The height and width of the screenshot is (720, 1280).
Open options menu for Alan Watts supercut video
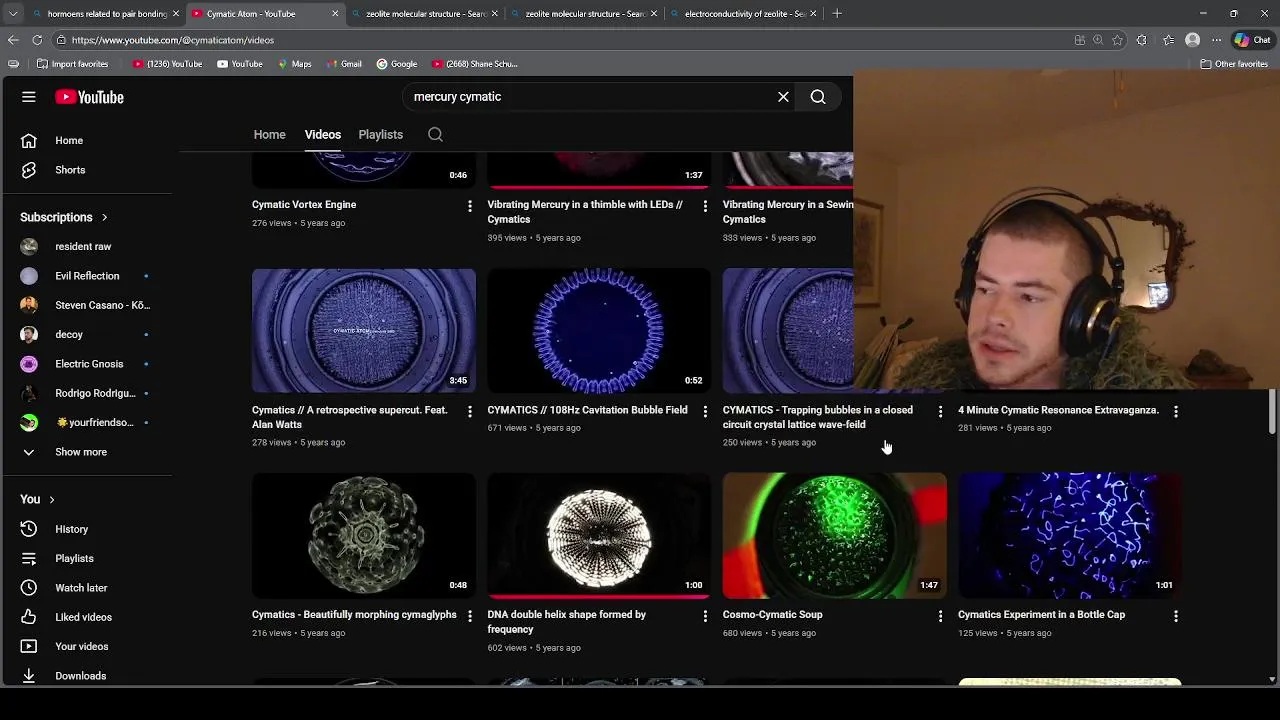[x=470, y=411]
